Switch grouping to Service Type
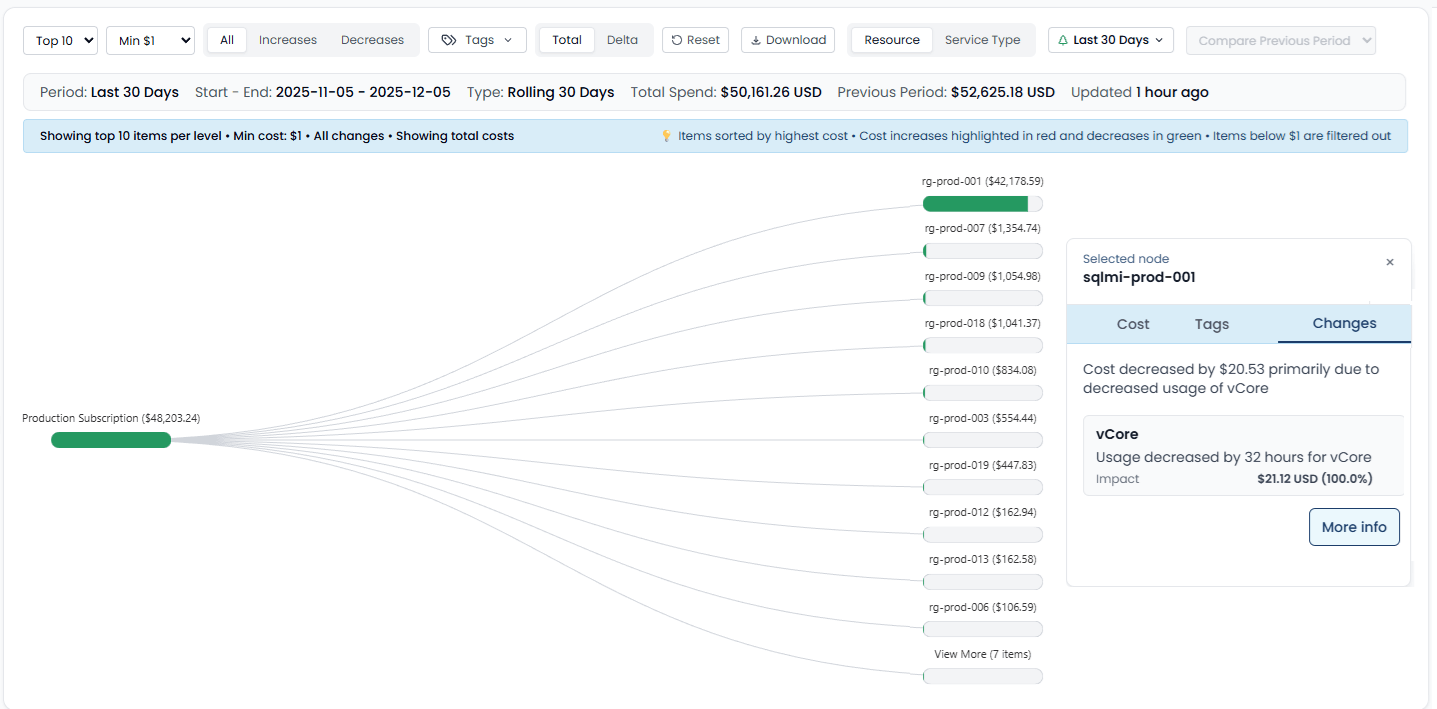 (983, 39)
